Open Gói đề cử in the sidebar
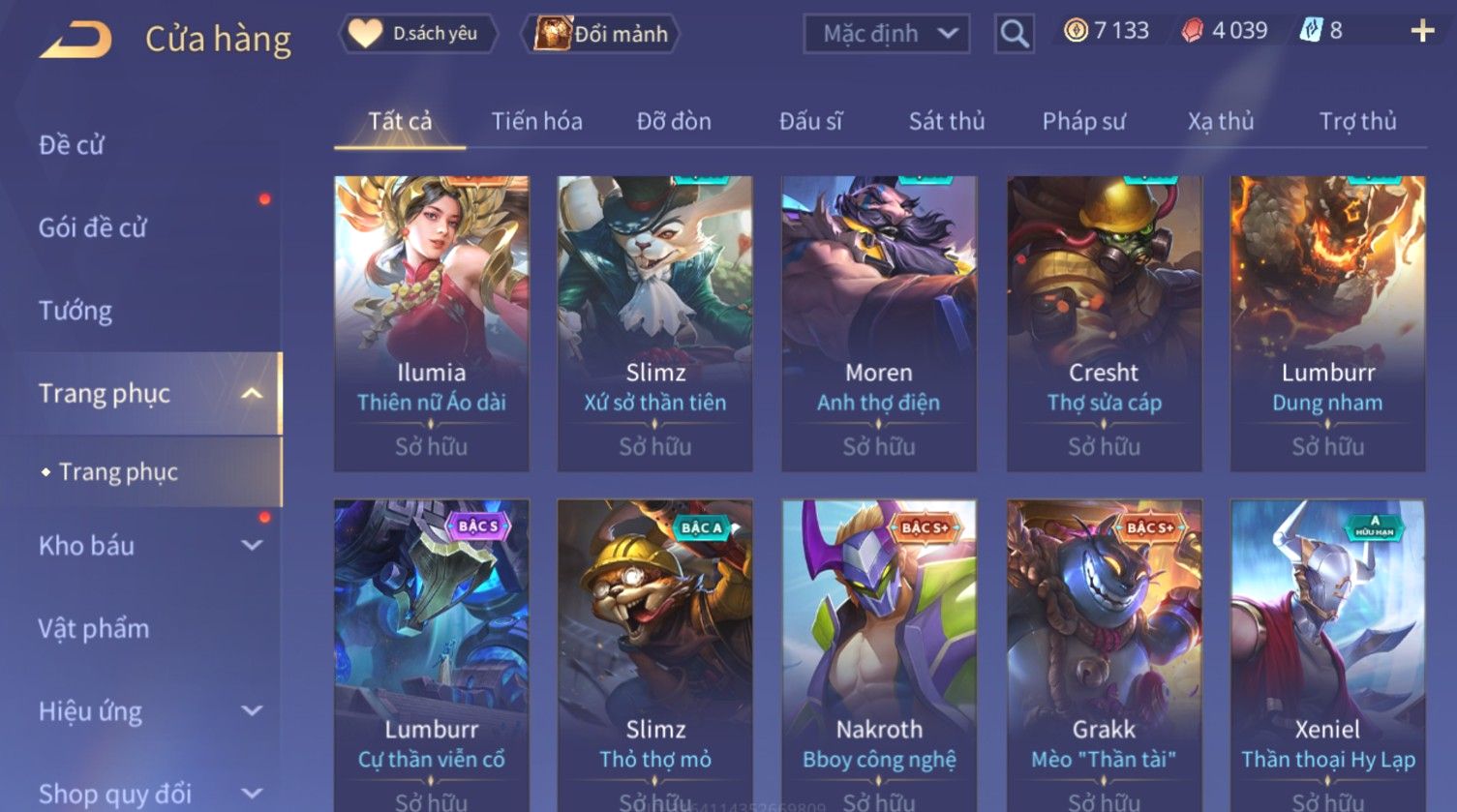The image size is (1457, 812). [93, 228]
